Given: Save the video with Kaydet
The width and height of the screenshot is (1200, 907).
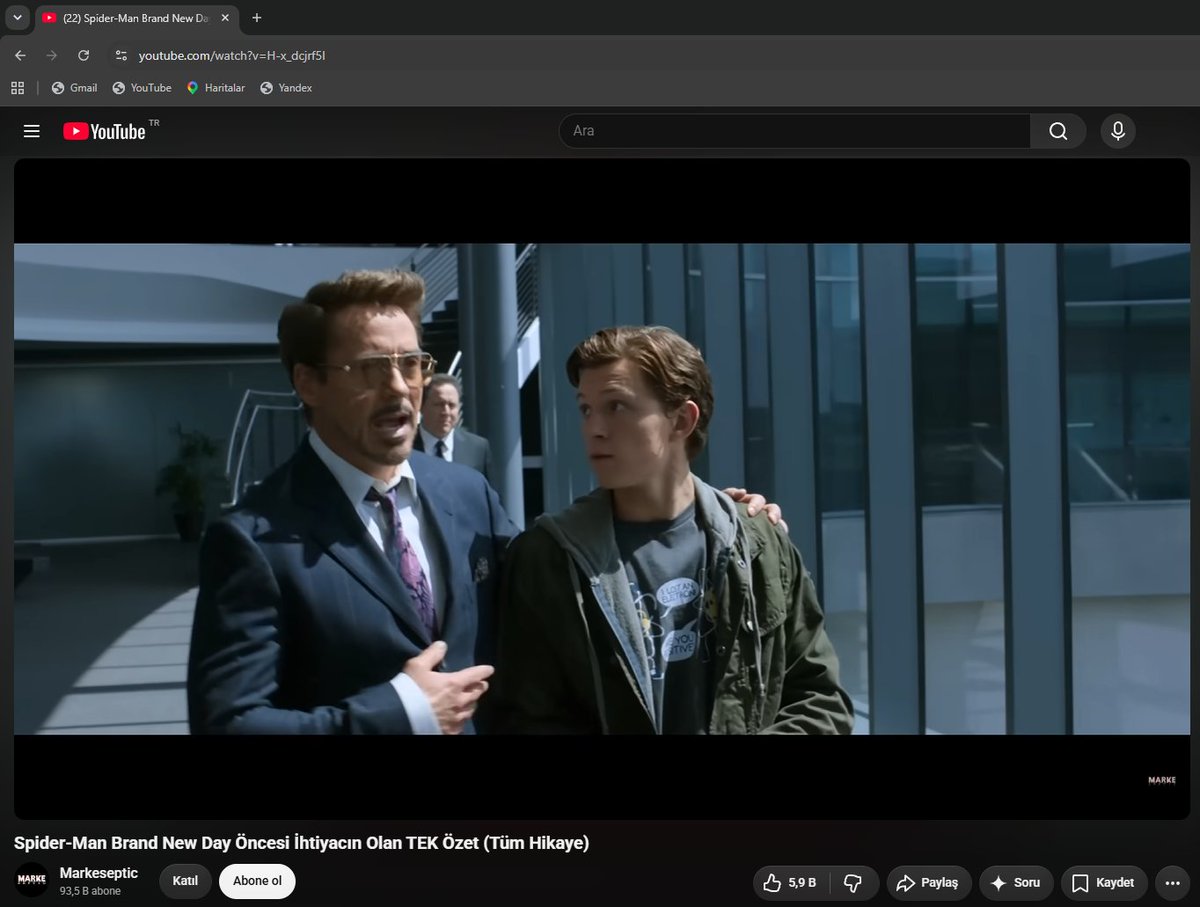Looking at the screenshot, I should point(1104,883).
